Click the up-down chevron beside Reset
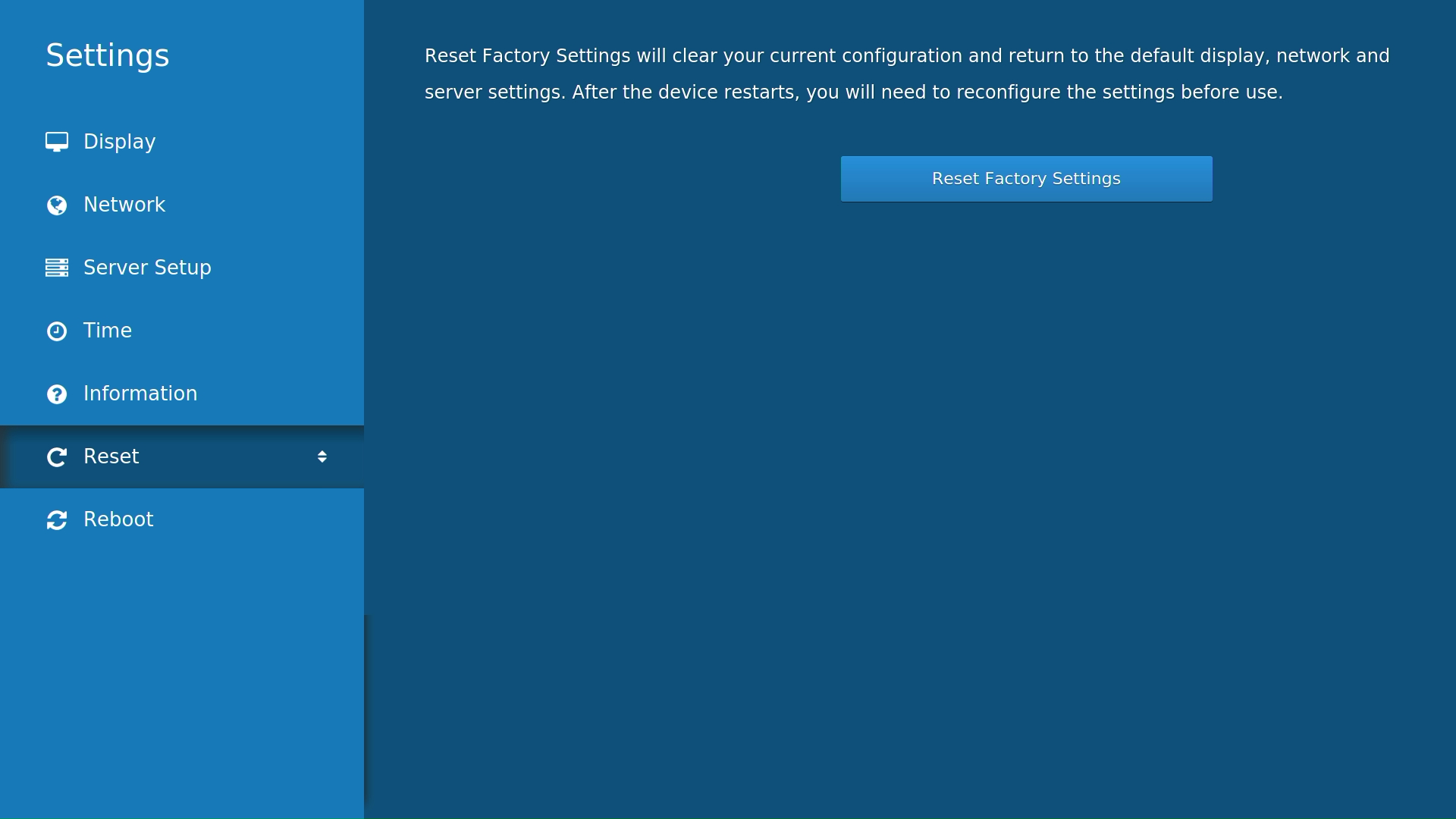This screenshot has width=1456, height=819. (322, 456)
